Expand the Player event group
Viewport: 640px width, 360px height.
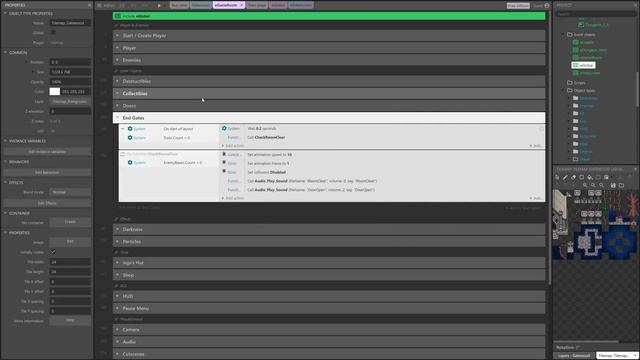(x=117, y=48)
